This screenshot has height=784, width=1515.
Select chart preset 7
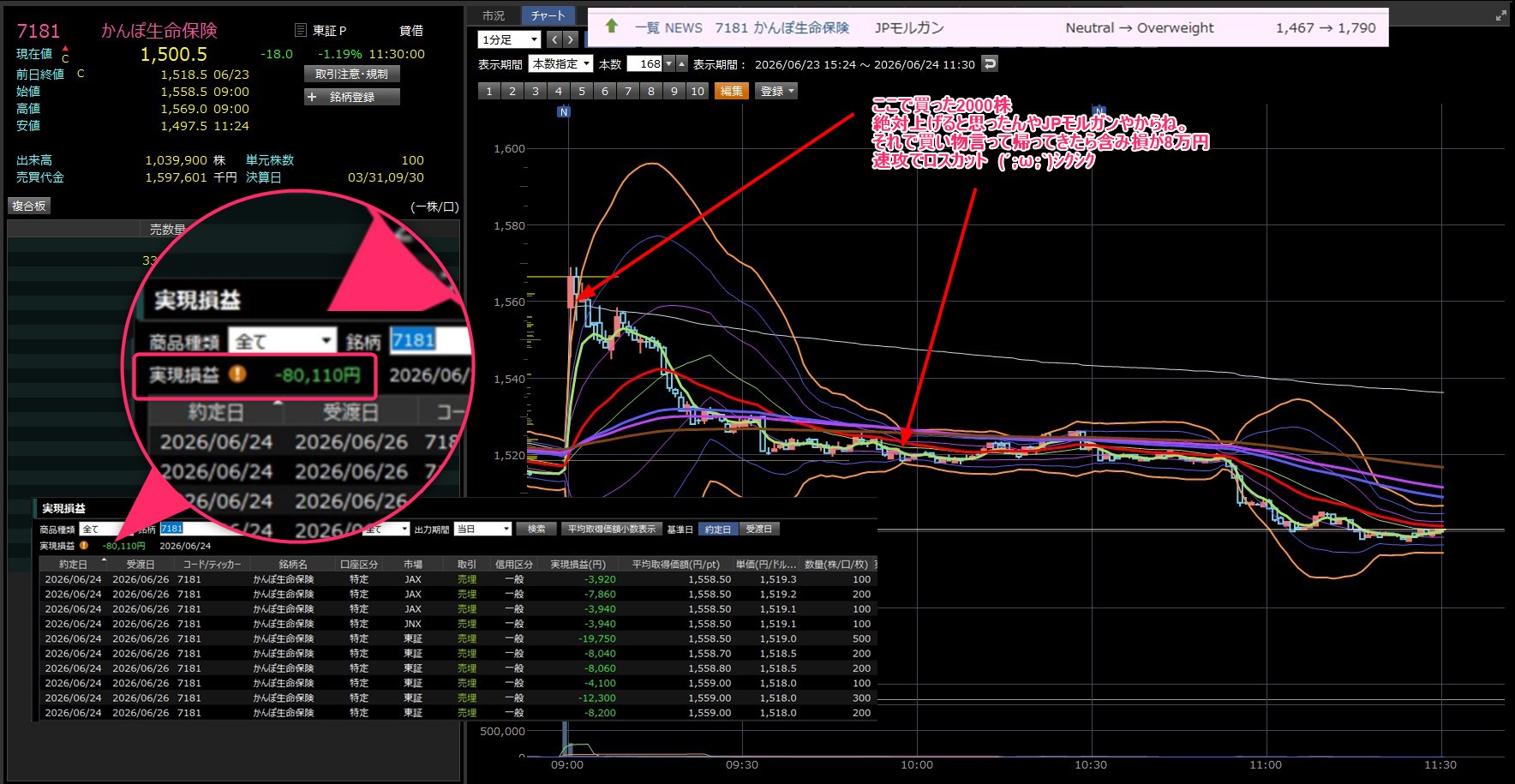coord(628,91)
